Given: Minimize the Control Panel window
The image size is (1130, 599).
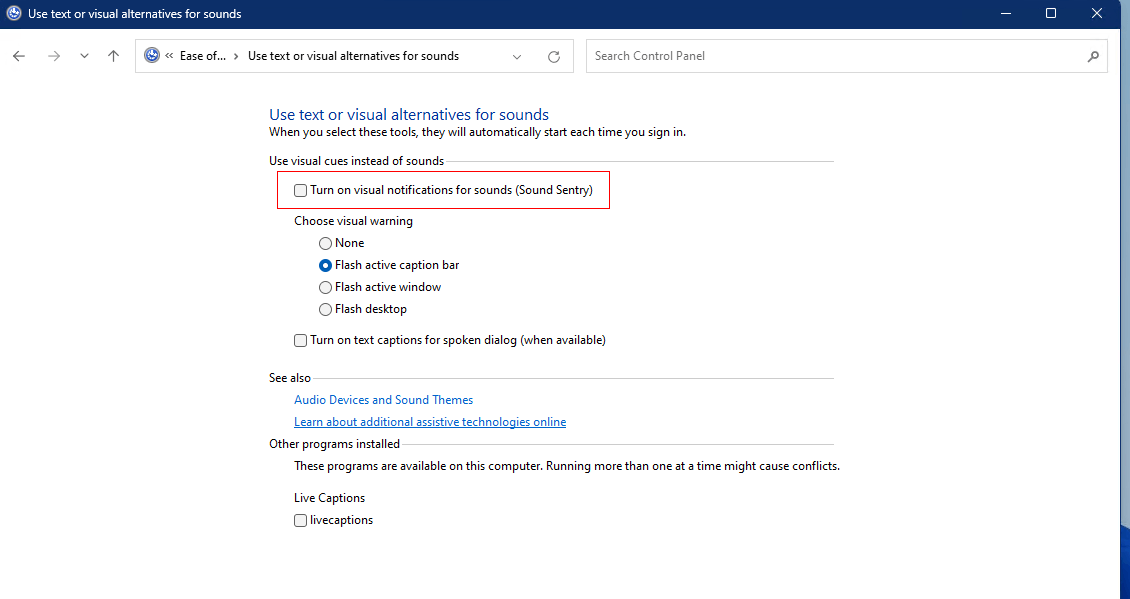Looking at the screenshot, I should click(x=1005, y=14).
